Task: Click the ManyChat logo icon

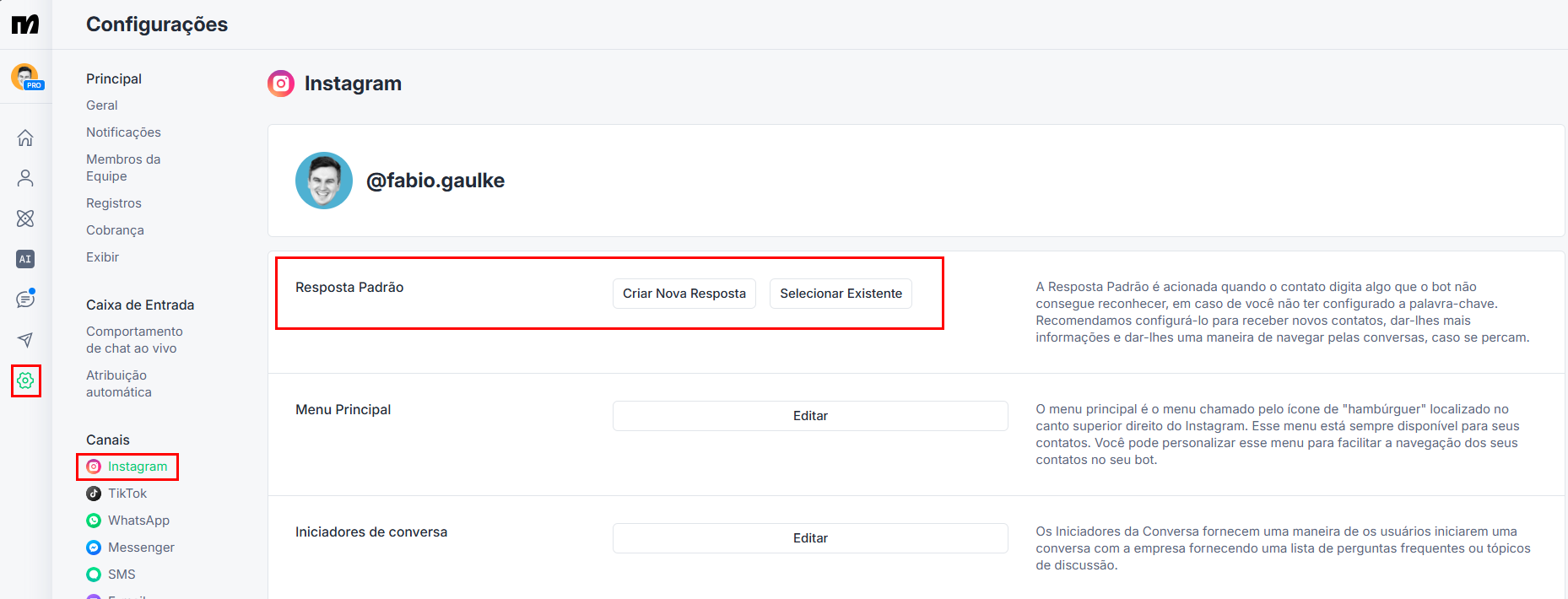Action: pyautogui.click(x=25, y=24)
